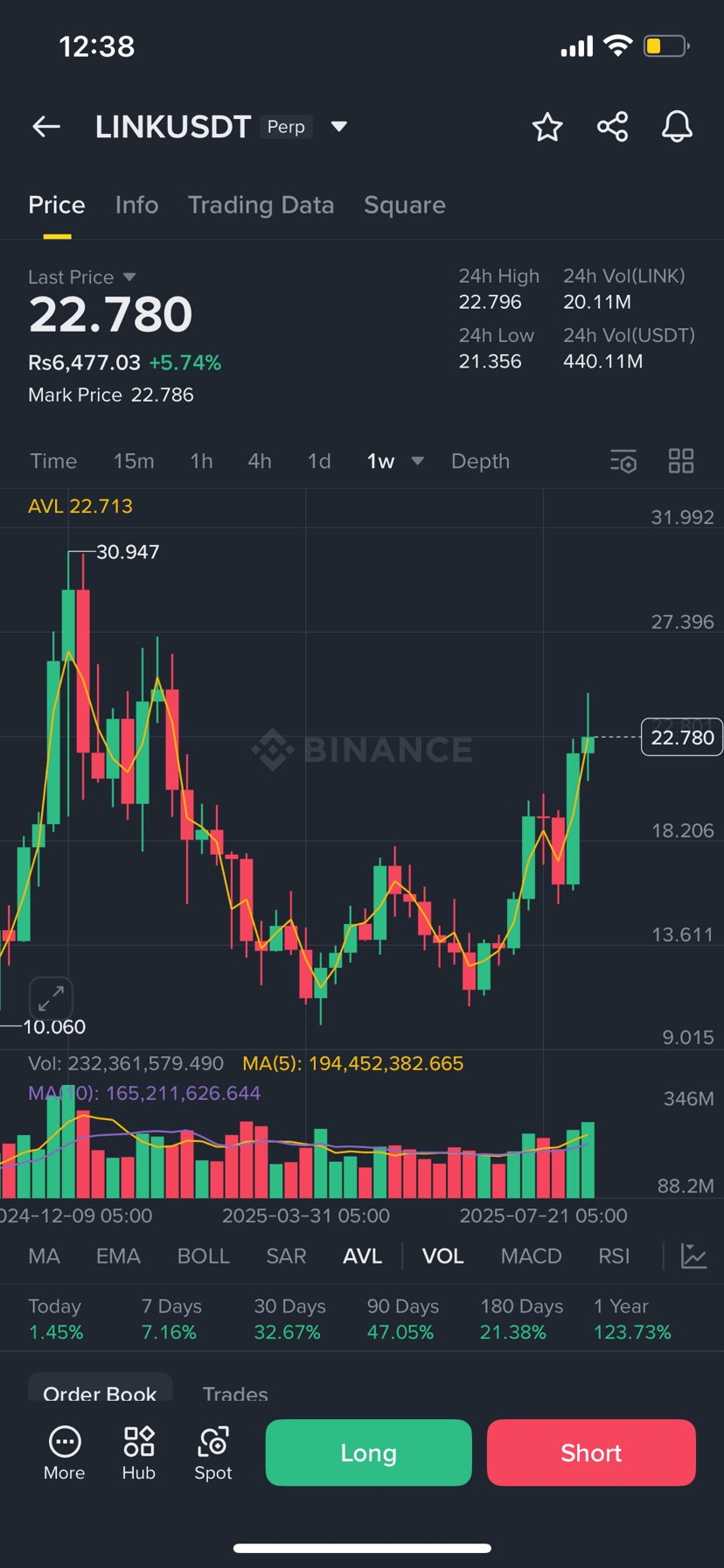
Task: Select the 1d interval
Action: click(x=319, y=461)
